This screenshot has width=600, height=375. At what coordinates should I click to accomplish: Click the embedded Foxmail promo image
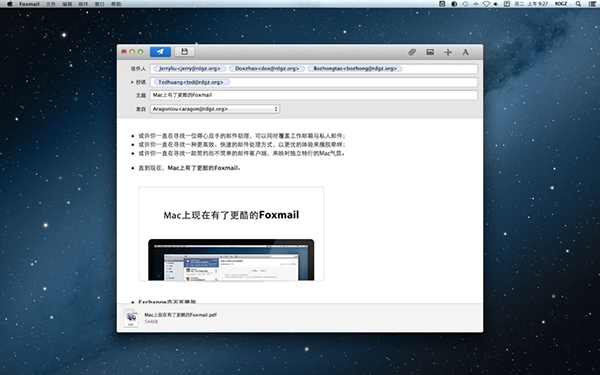231,234
